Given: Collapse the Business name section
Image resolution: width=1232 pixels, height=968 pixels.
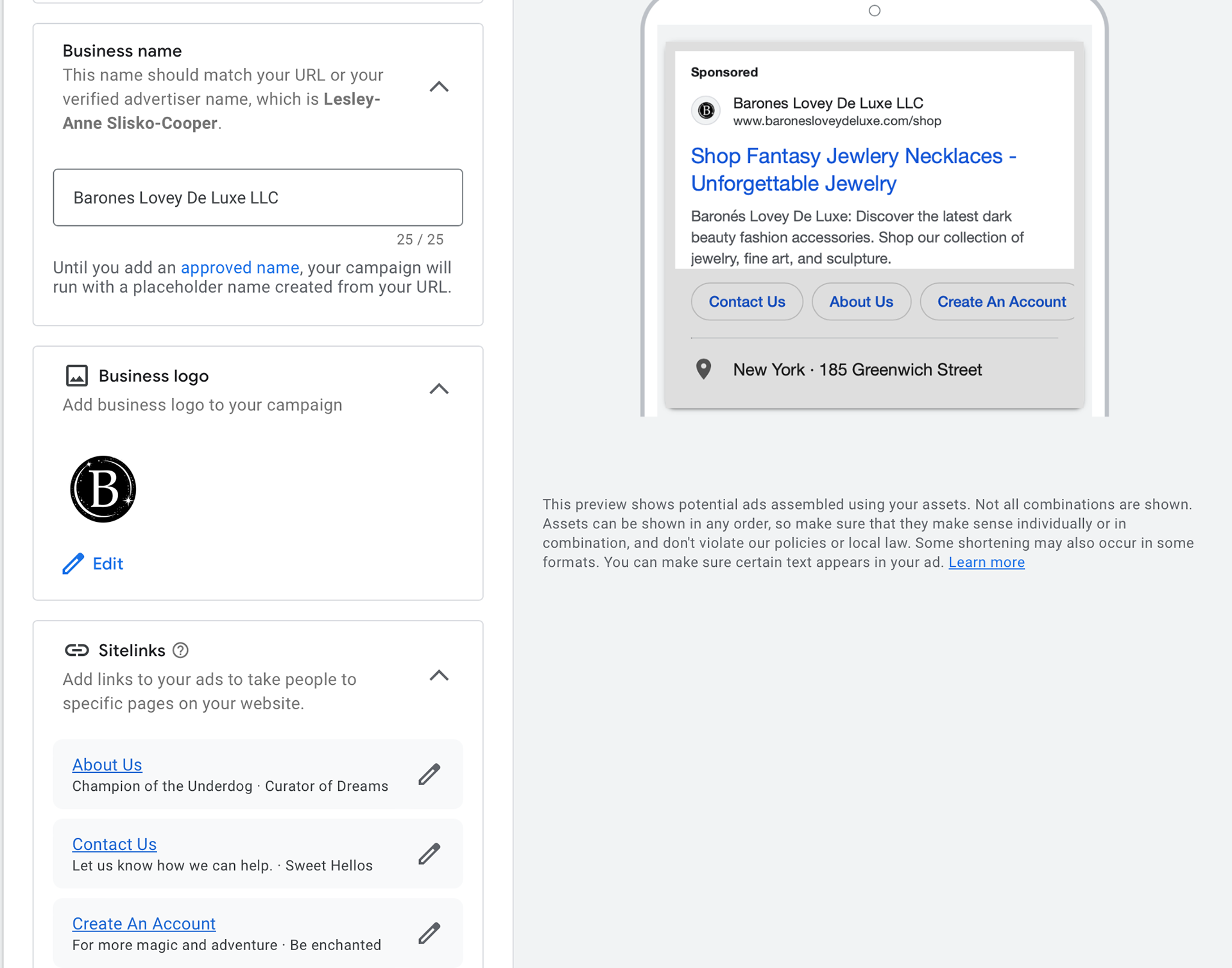Looking at the screenshot, I should click(x=439, y=87).
